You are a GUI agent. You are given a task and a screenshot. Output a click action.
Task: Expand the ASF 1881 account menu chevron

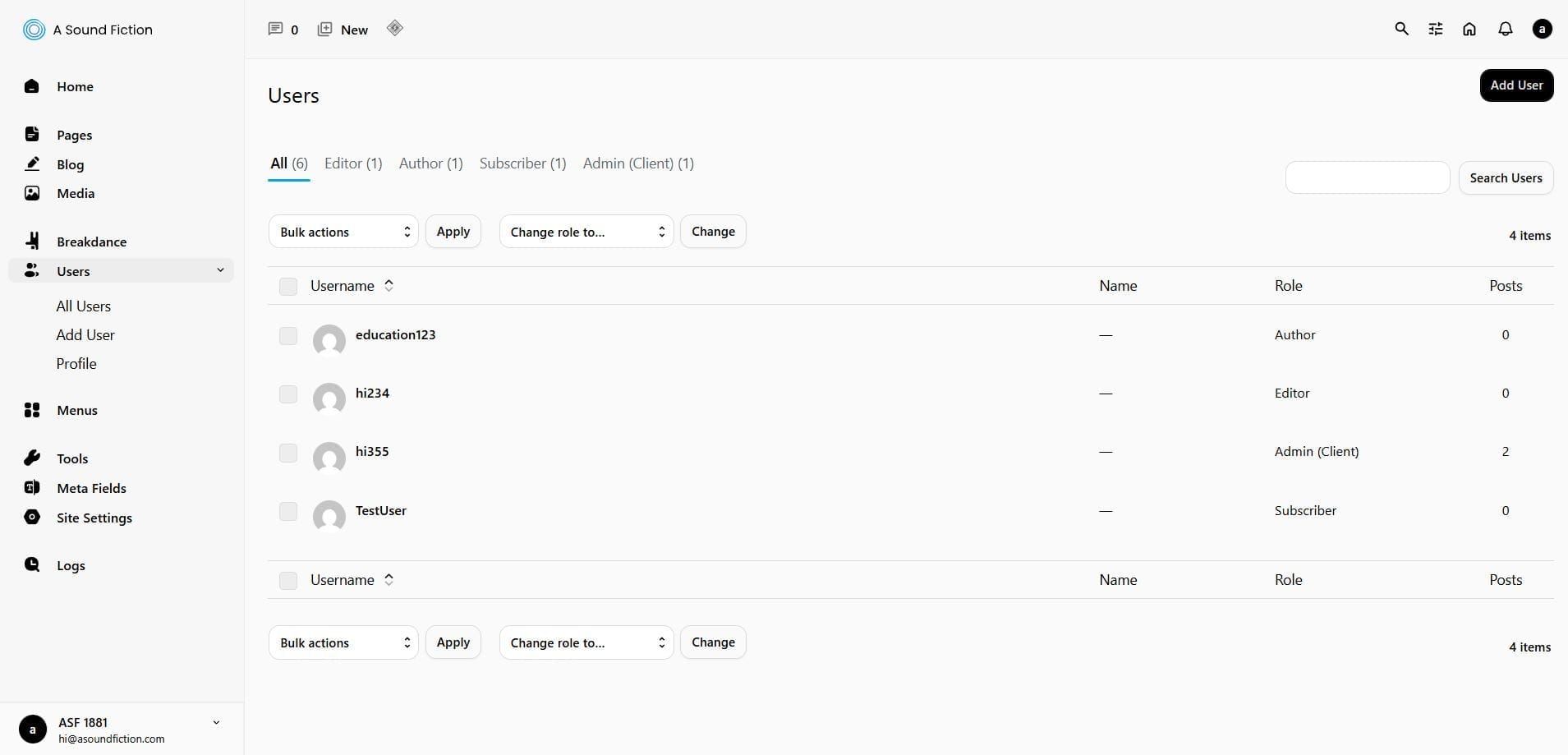pyautogui.click(x=216, y=723)
